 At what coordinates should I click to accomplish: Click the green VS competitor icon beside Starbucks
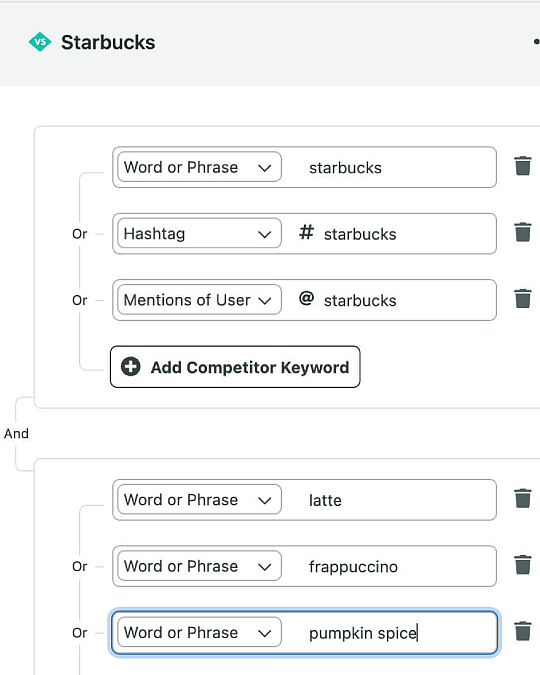tap(40, 42)
